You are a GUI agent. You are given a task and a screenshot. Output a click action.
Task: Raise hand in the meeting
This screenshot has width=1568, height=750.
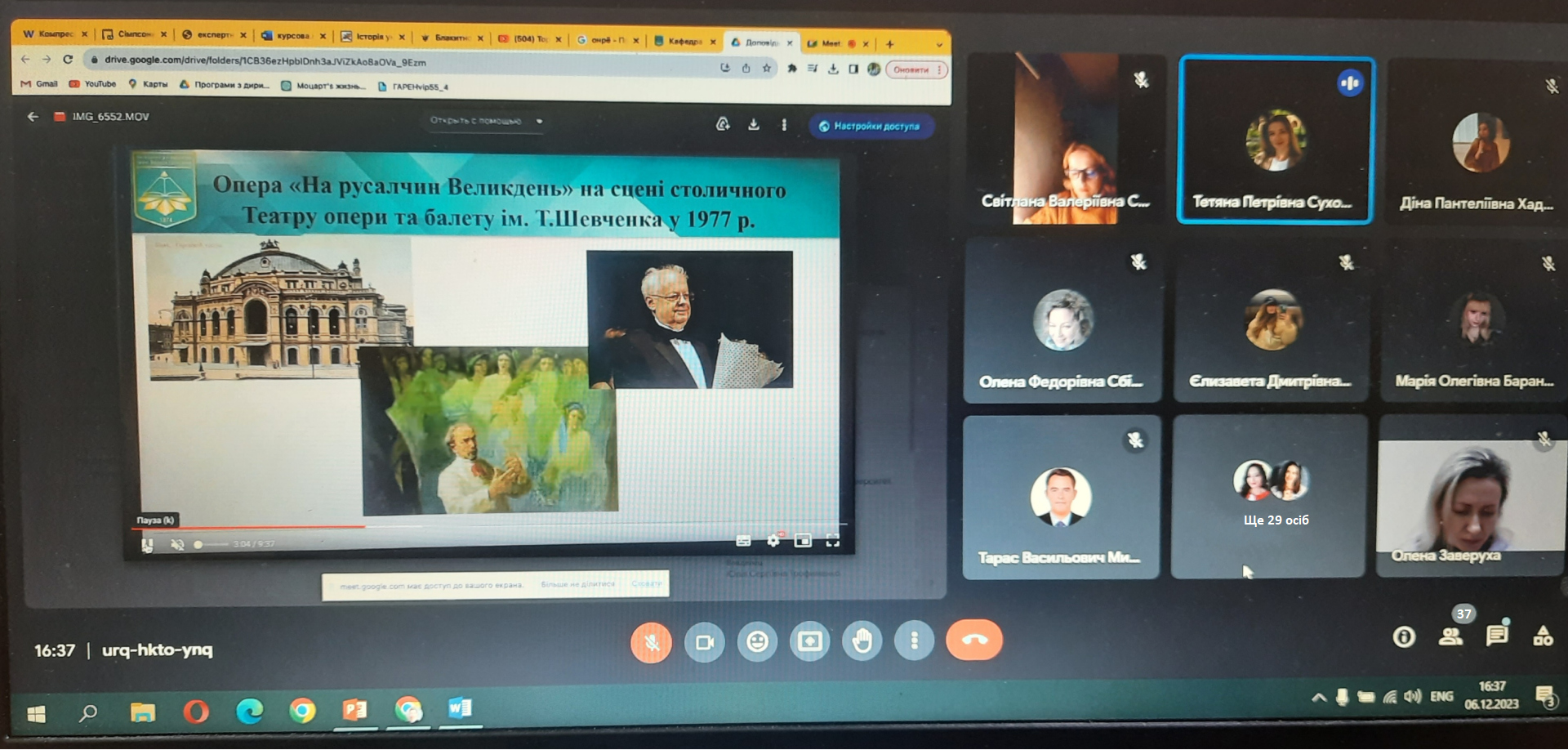862,642
